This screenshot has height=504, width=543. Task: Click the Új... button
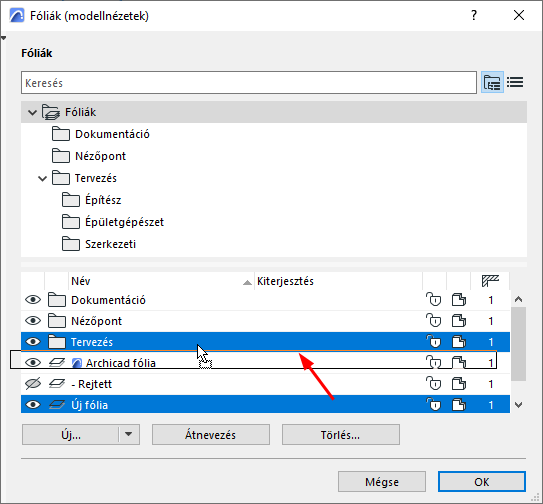pyautogui.click(x=71, y=434)
